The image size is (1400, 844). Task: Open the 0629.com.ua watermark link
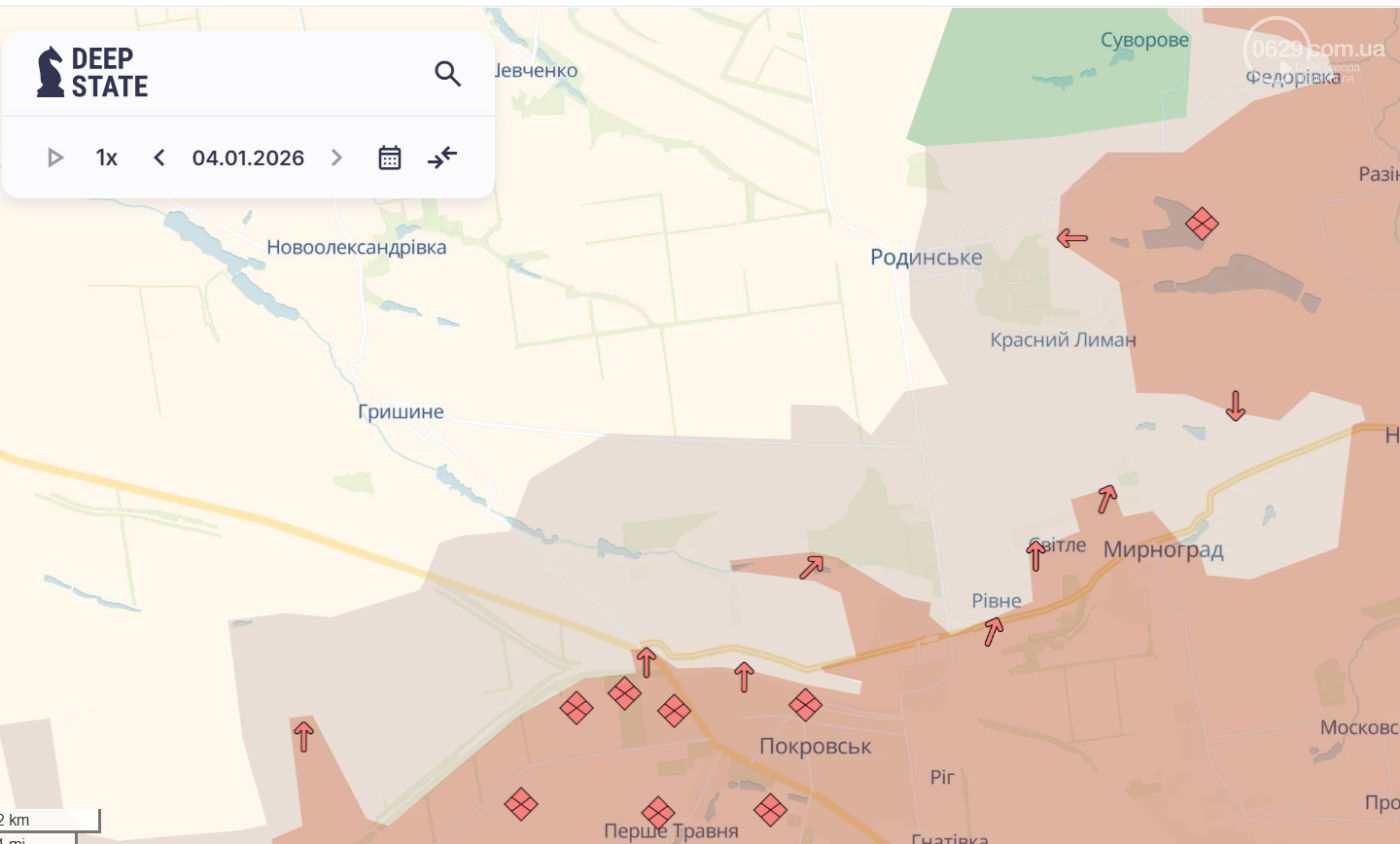1312,50
